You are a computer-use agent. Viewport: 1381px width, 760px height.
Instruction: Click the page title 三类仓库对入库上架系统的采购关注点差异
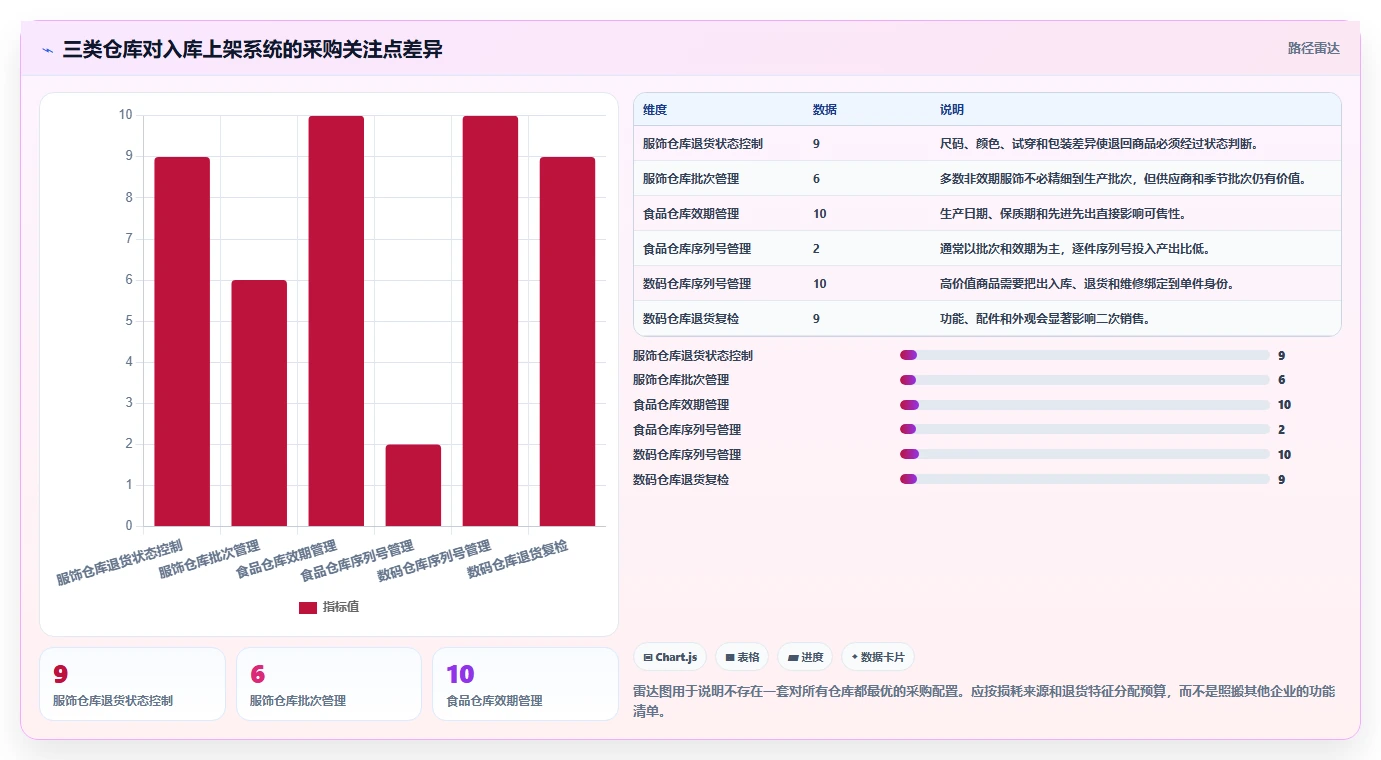(x=252, y=49)
